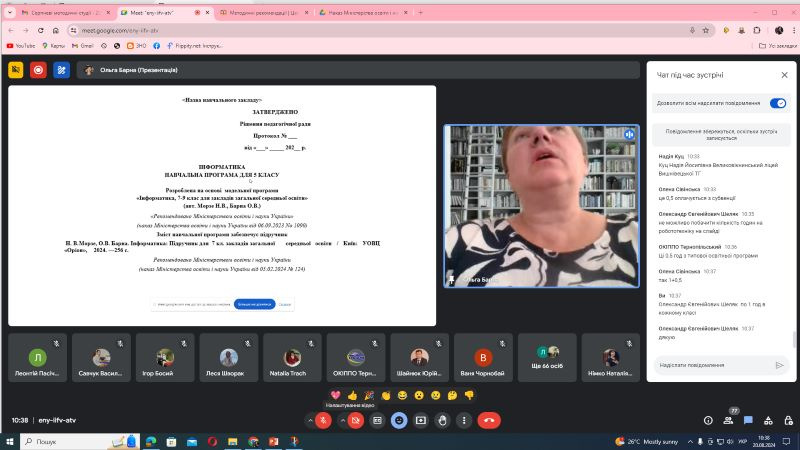This screenshot has width=800, height=450.
Task: Toggle closed captions (CC) button
Action: [377, 420]
